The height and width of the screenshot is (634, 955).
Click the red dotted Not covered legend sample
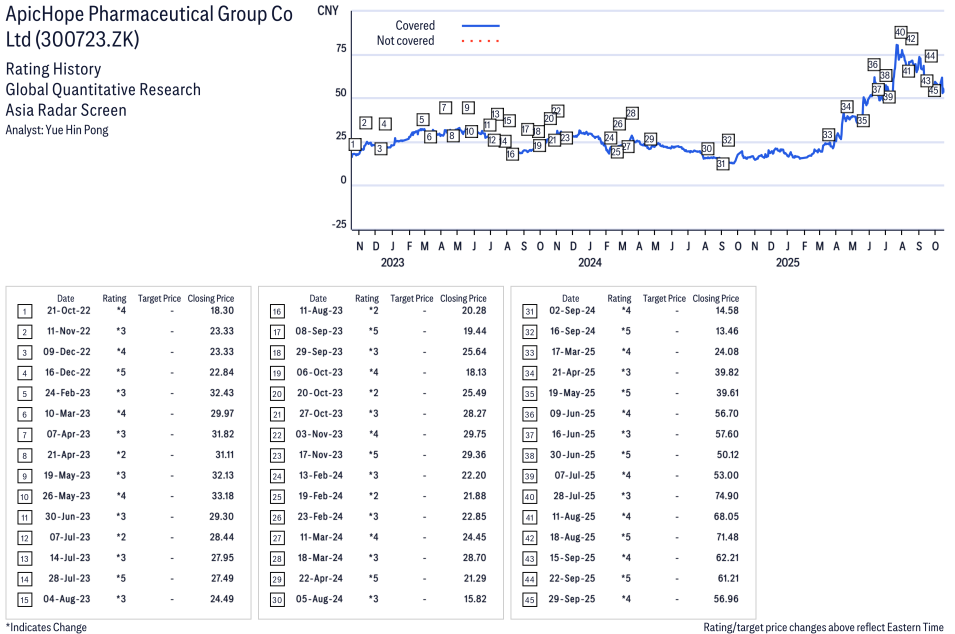point(480,41)
